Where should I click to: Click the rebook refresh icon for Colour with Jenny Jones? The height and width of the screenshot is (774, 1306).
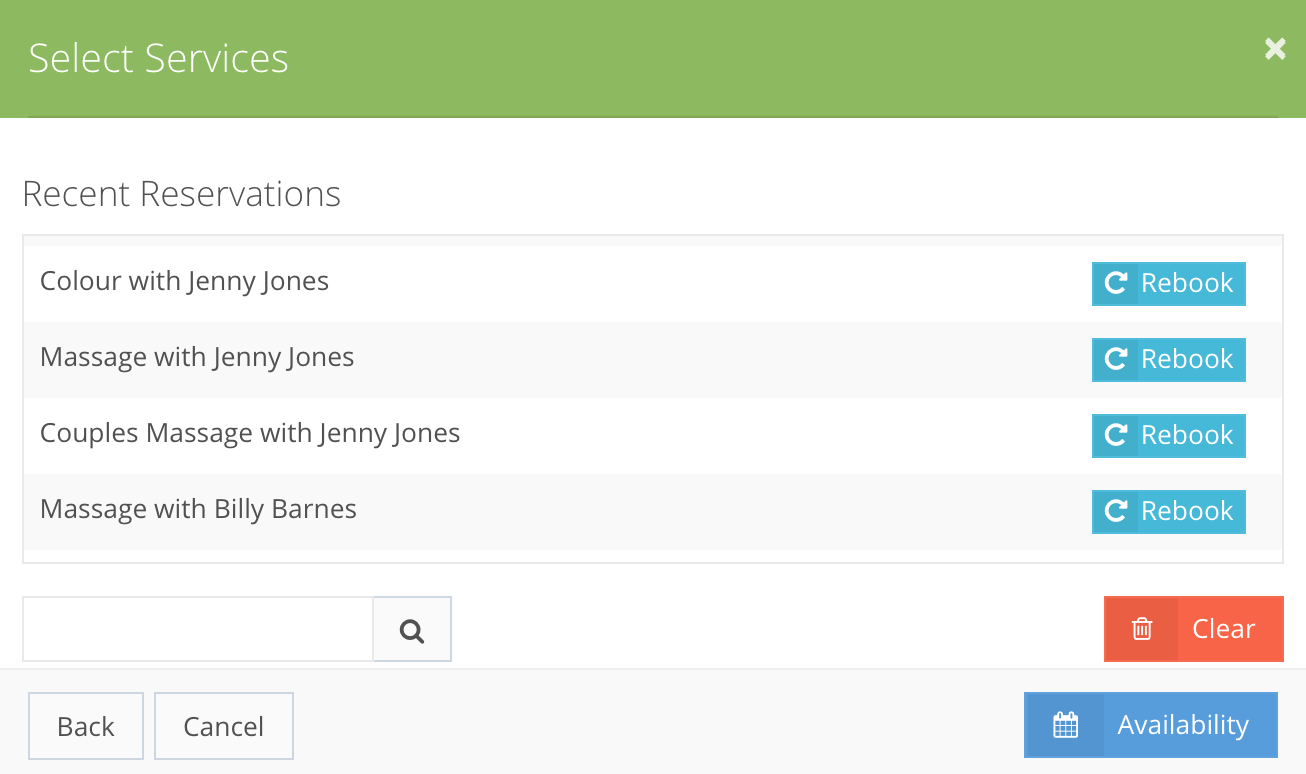(1115, 283)
